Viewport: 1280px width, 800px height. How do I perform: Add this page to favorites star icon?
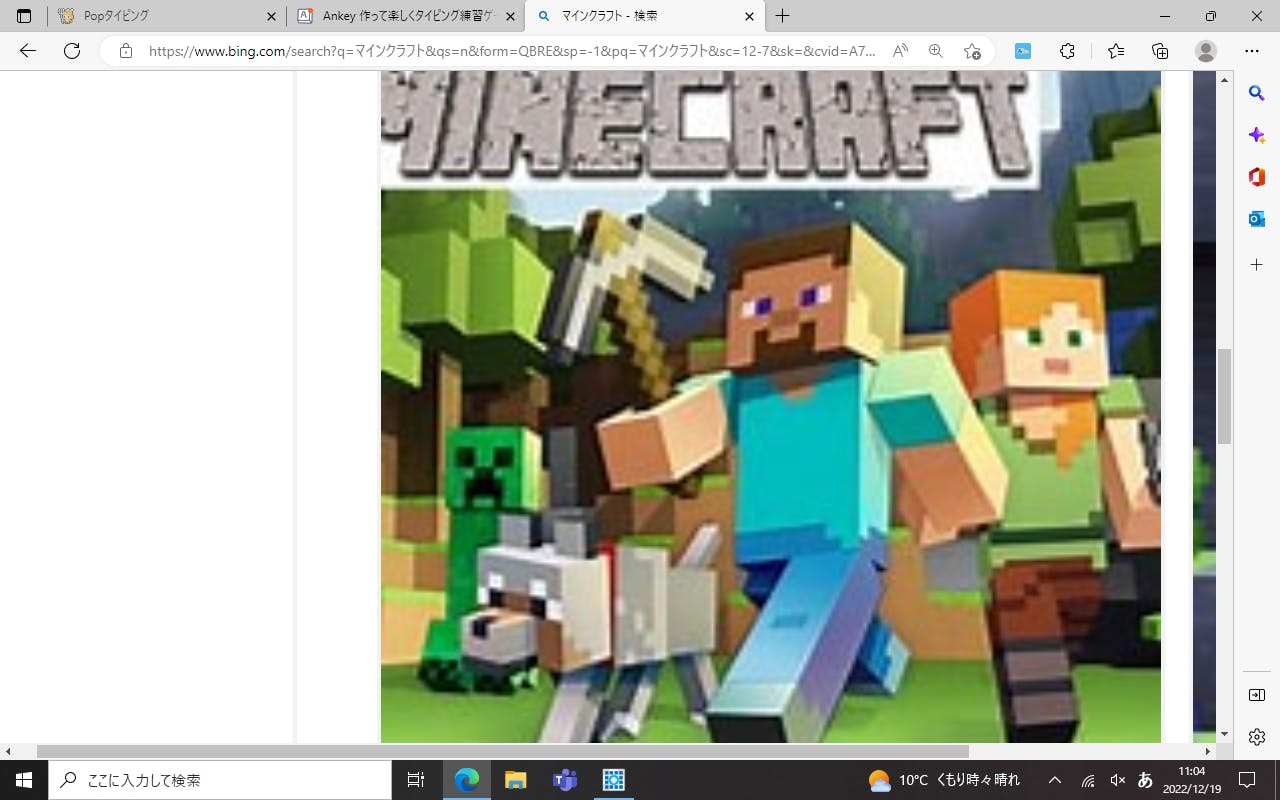click(x=972, y=51)
